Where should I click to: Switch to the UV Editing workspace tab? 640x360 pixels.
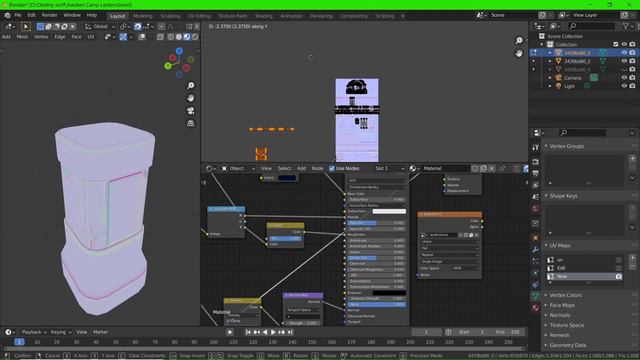(x=199, y=16)
